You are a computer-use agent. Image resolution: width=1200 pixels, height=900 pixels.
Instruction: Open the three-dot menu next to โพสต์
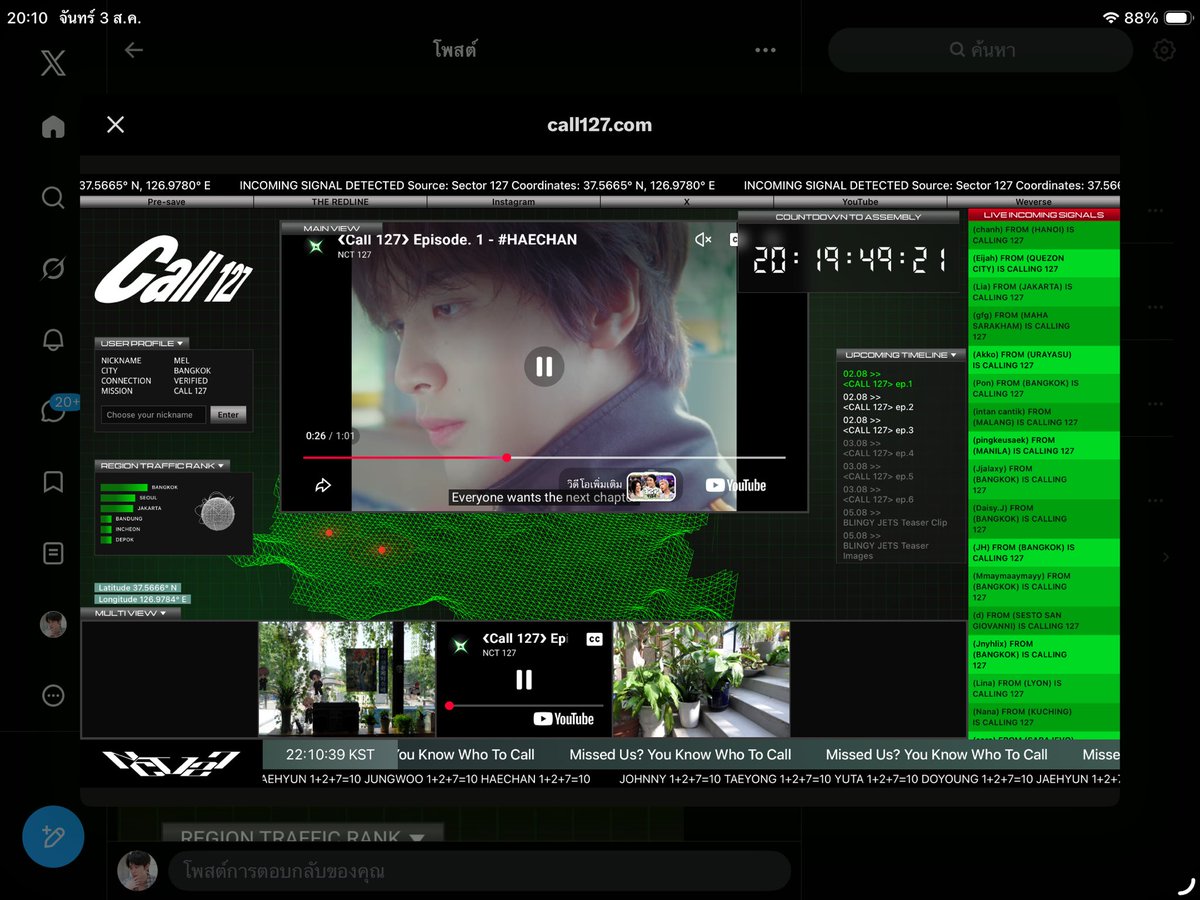[x=765, y=50]
